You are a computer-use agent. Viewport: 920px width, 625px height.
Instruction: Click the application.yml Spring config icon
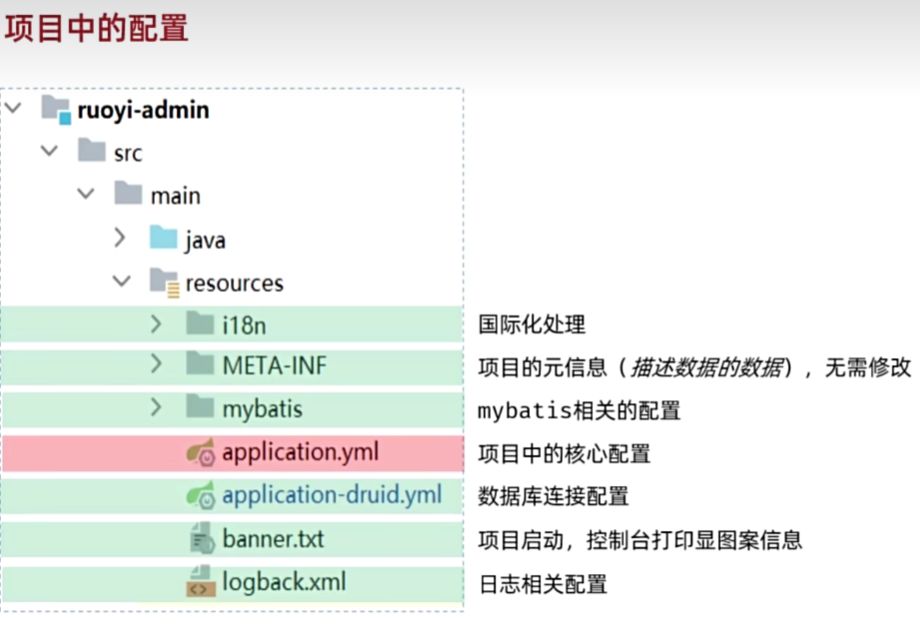(x=201, y=452)
